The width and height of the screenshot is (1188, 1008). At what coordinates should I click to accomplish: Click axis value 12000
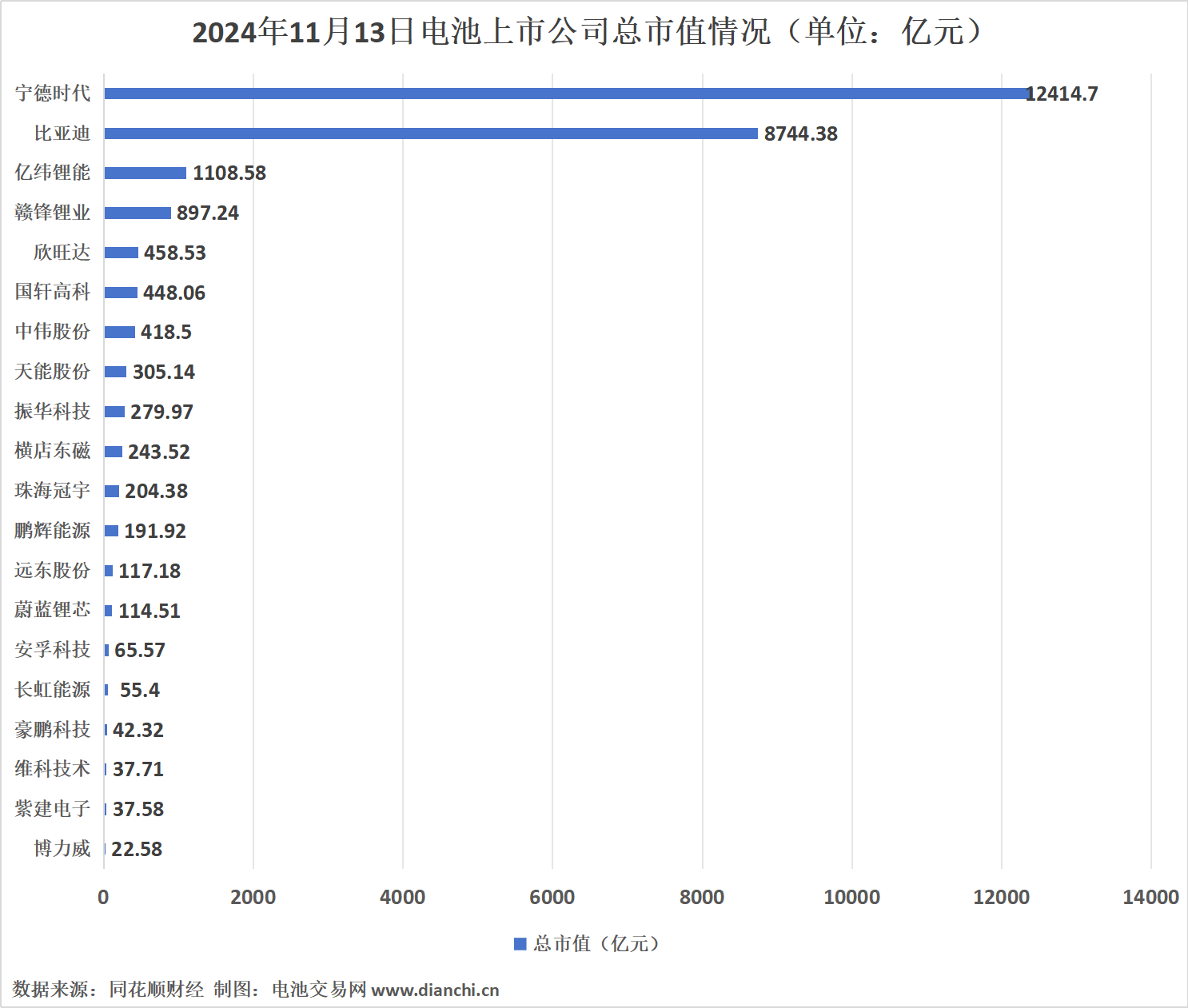1001,897
